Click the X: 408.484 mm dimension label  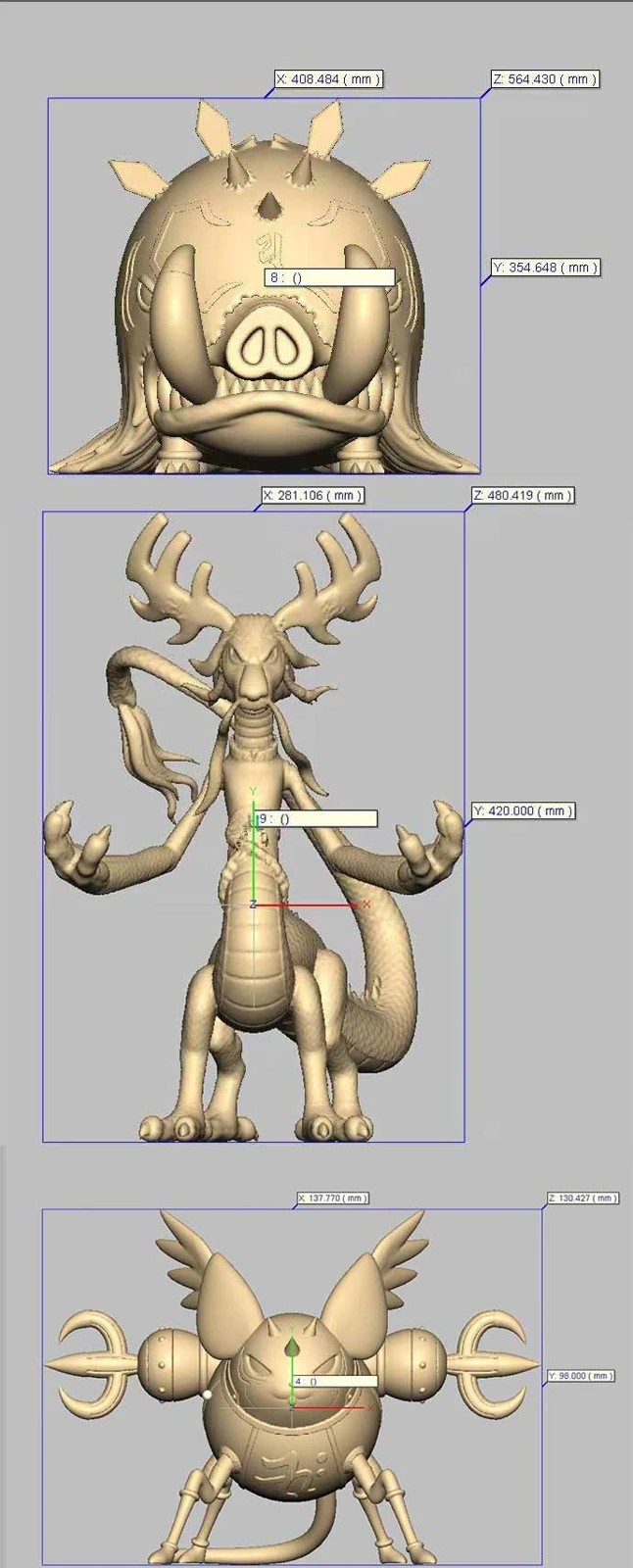328,79
